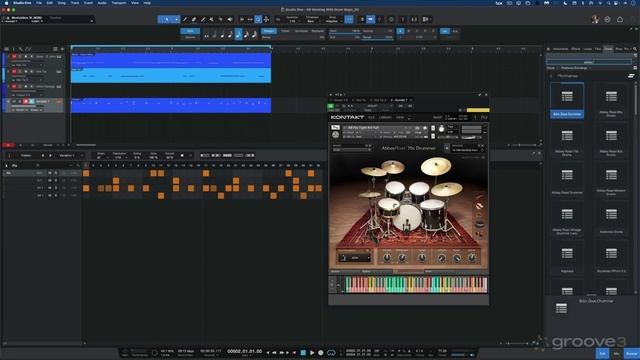
Task: Select the Arrow tool in the toolbar
Action: [167, 19]
